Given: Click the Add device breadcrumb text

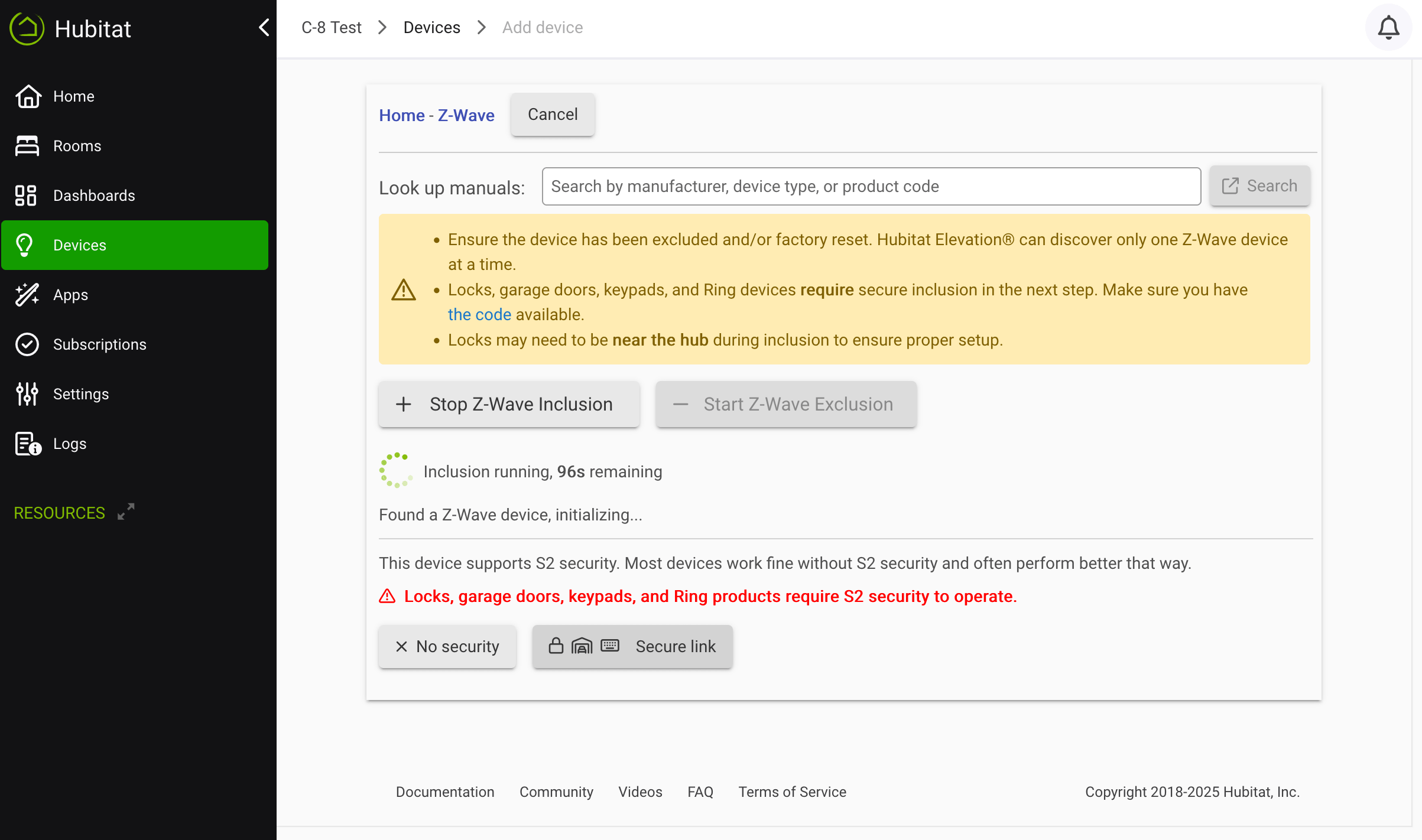Looking at the screenshot, I should pyautogui.click(x=542, y=28).
